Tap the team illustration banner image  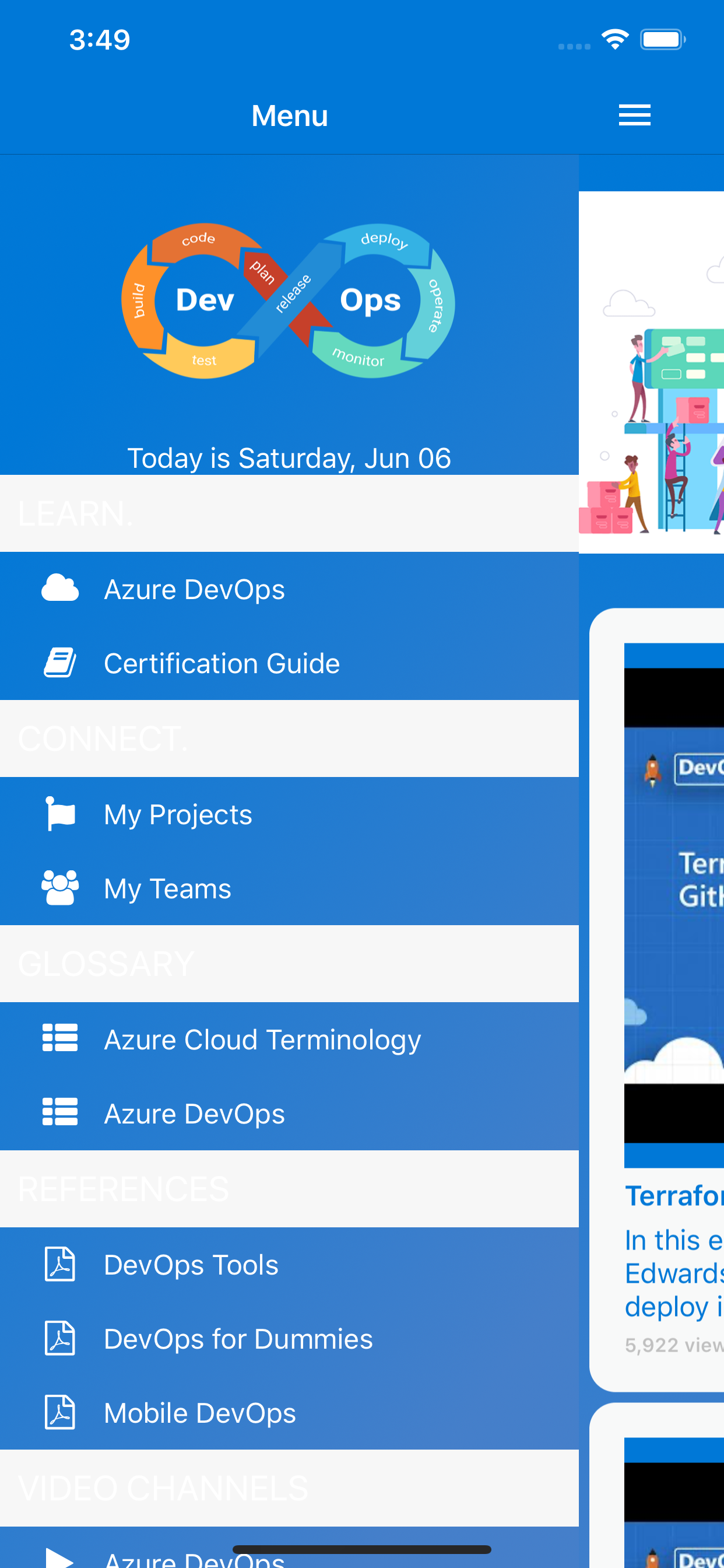pyautogui.click(x=651, y=372)
